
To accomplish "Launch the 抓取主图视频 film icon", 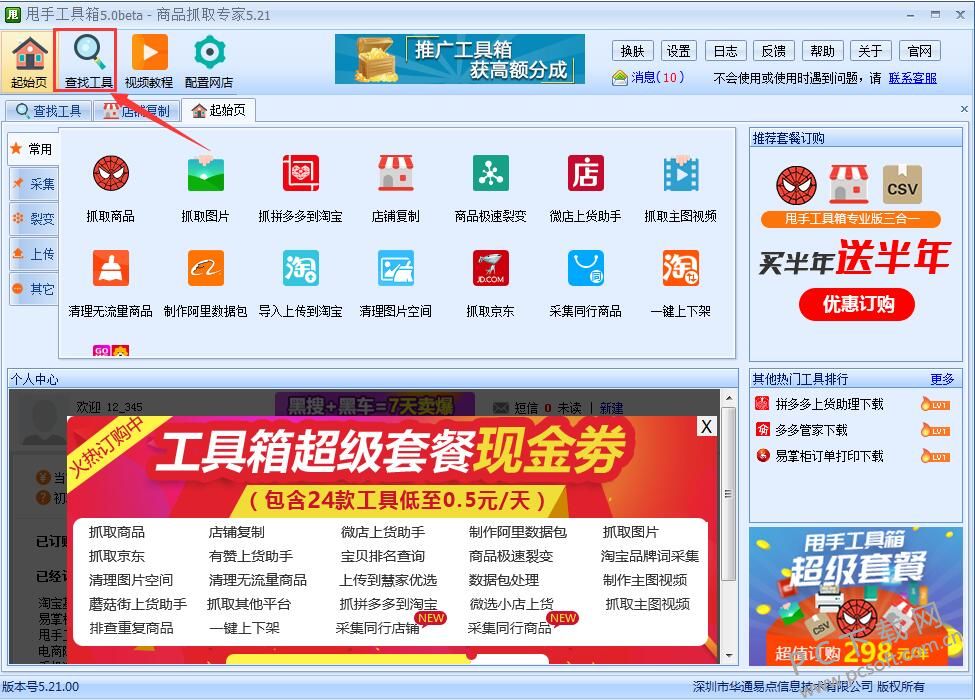I will [681, 173].
